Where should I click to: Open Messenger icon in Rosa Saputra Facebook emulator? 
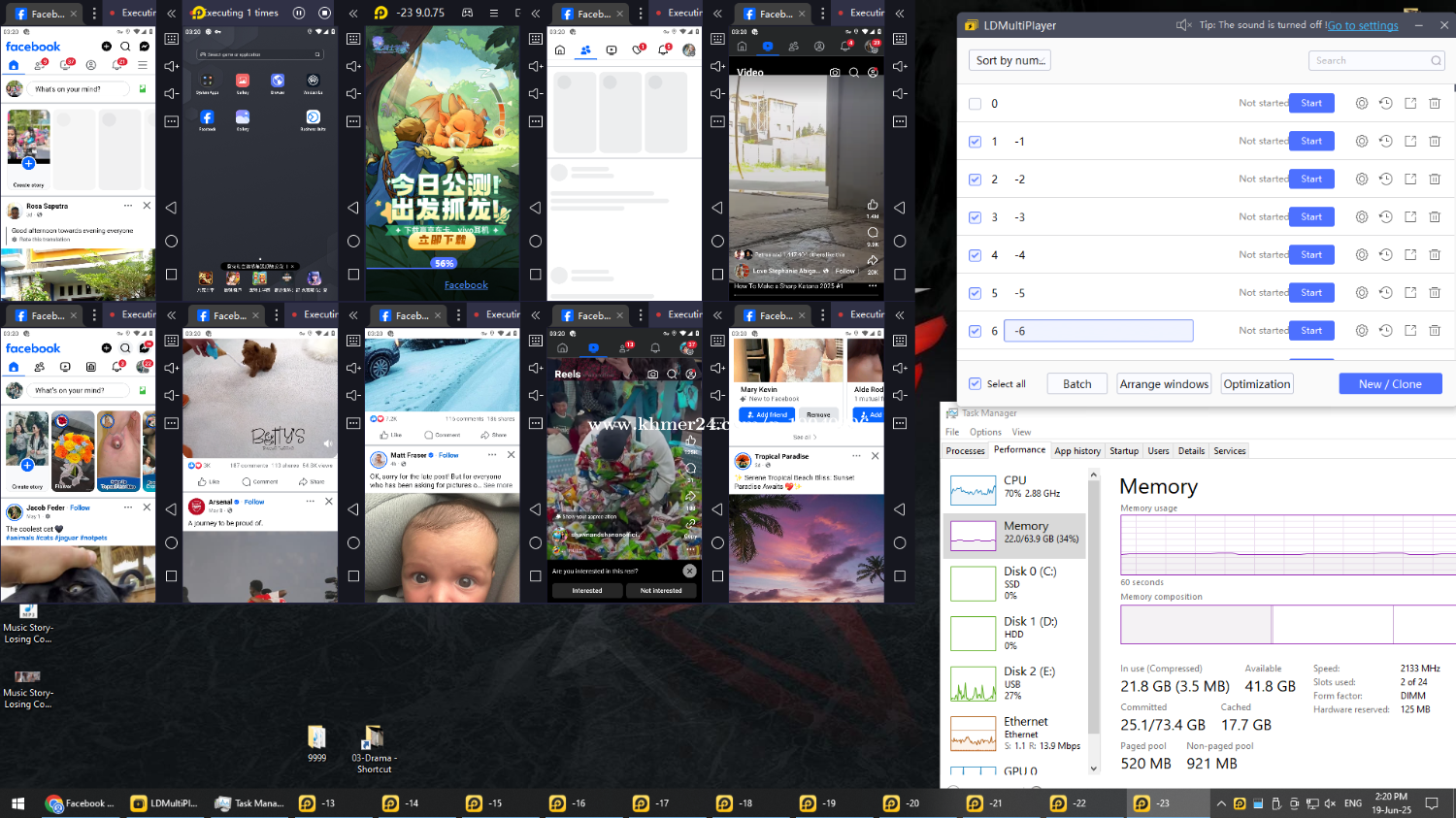(145, 47)
